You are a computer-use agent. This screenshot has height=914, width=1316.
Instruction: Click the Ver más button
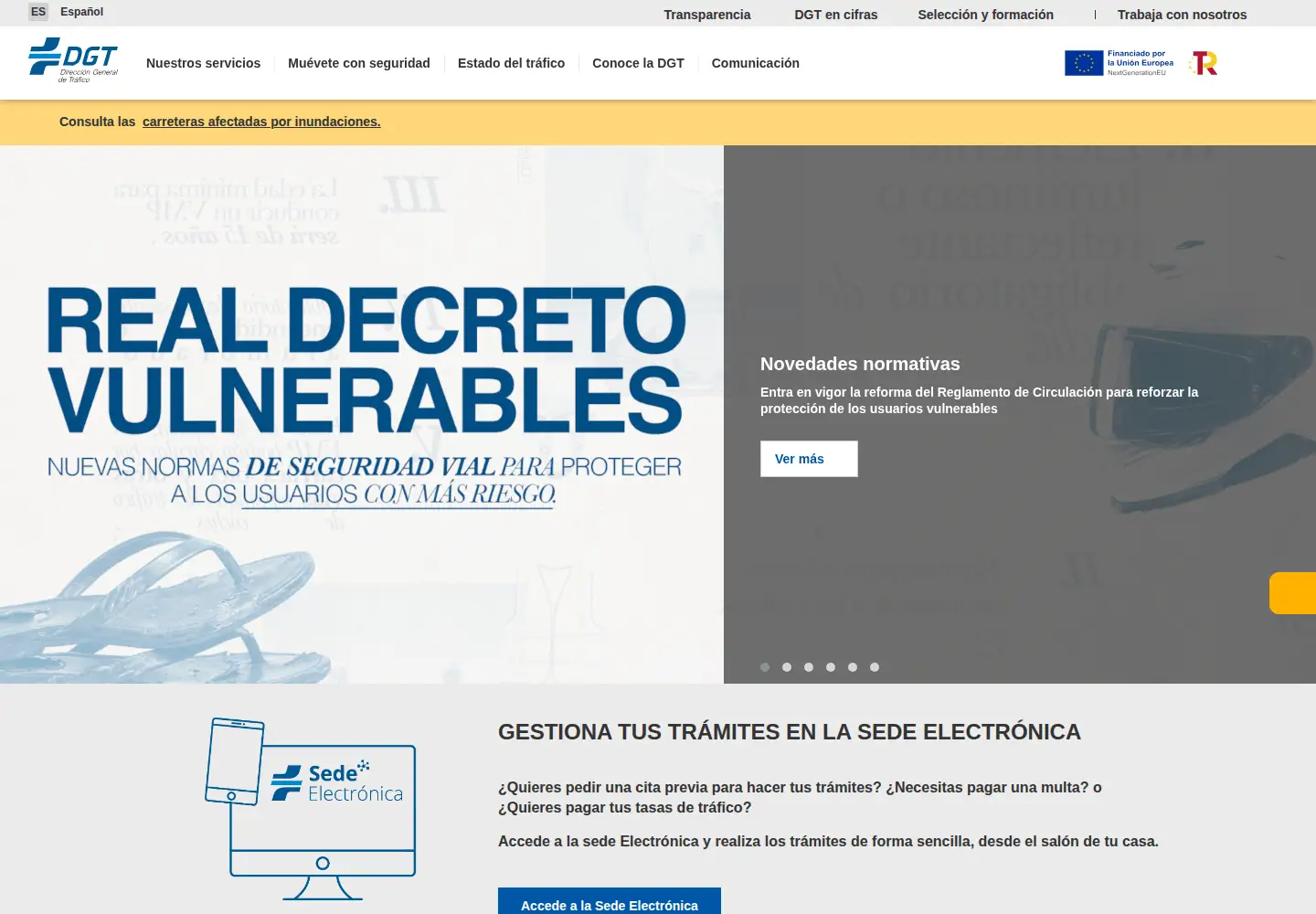click(809, 459)
